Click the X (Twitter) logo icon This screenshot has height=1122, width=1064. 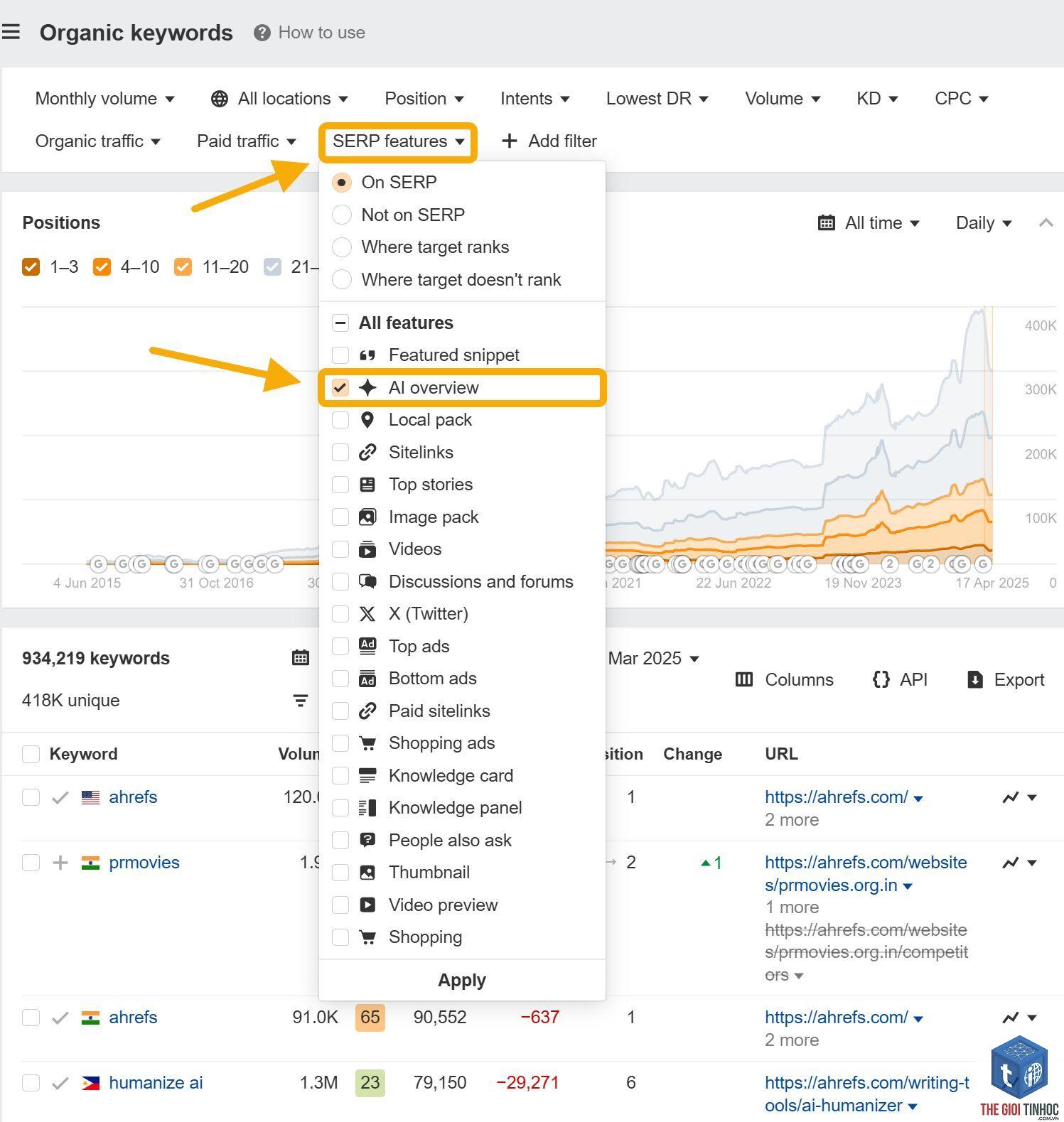367,614
